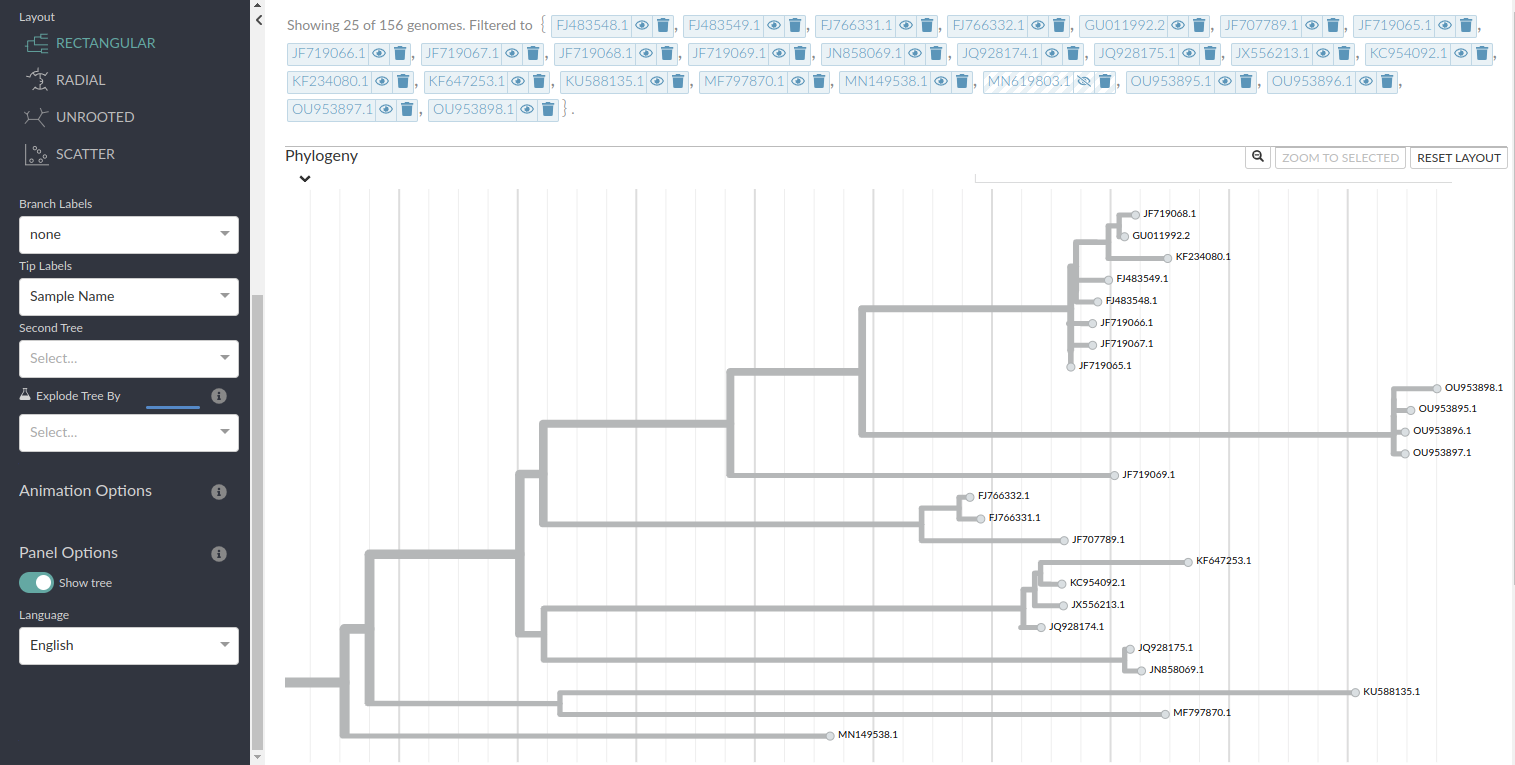Viewport: 1515px width, 765px height.
Task: Delete the JN858069.1 filter
Action: [936, 53]
